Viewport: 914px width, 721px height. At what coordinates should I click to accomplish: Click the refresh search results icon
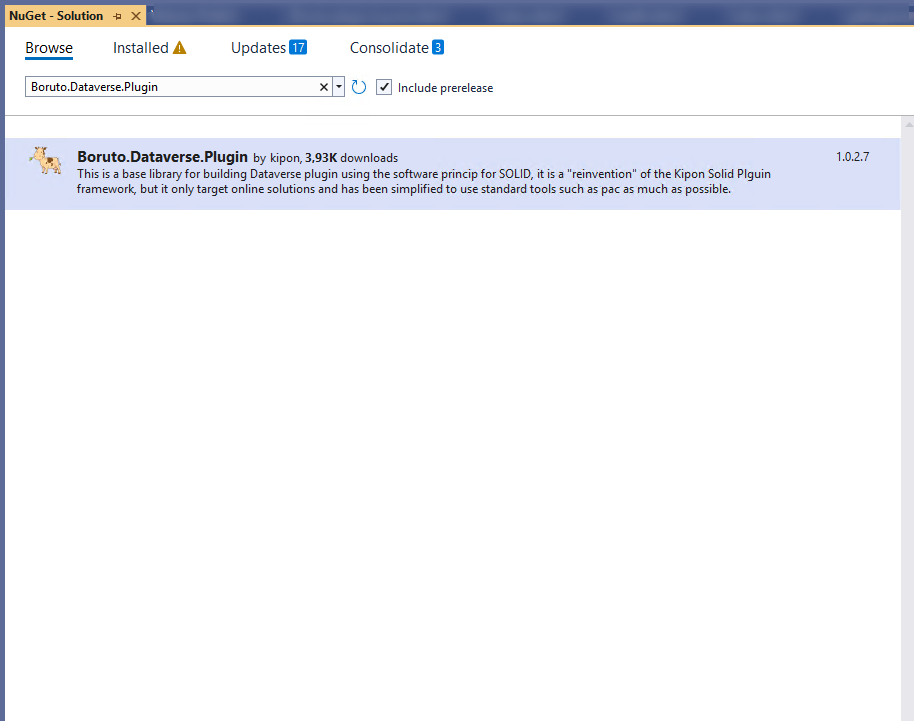point(358,87)
